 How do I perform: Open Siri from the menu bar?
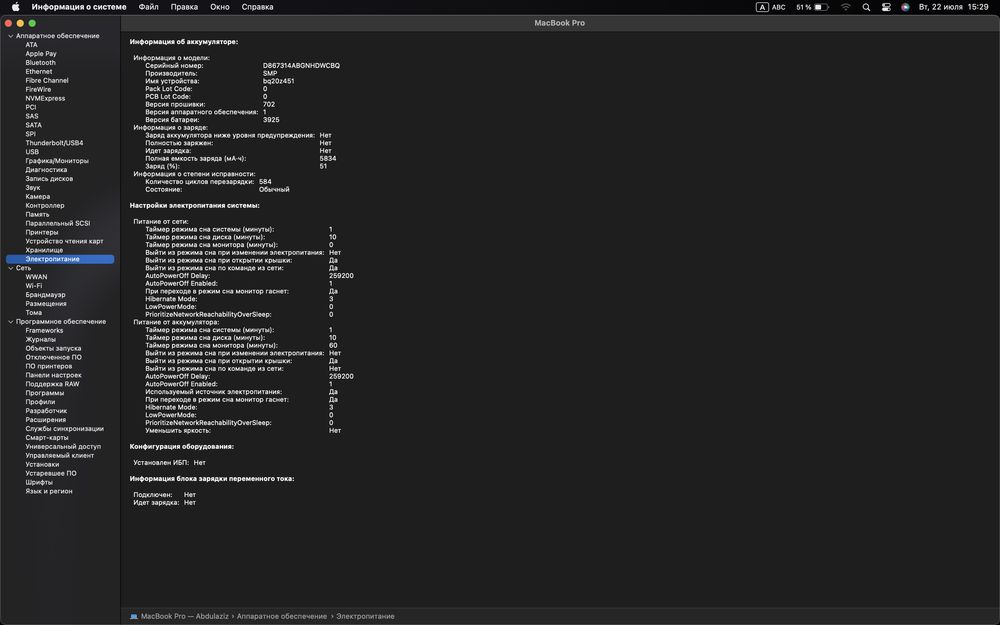(905, 7)
